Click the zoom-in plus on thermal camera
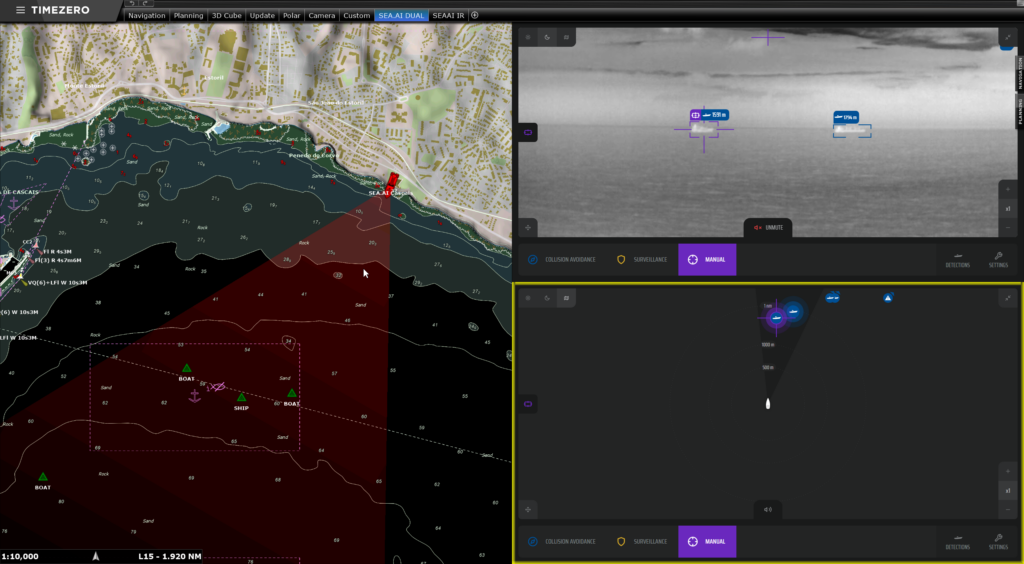 point(1008,190)
